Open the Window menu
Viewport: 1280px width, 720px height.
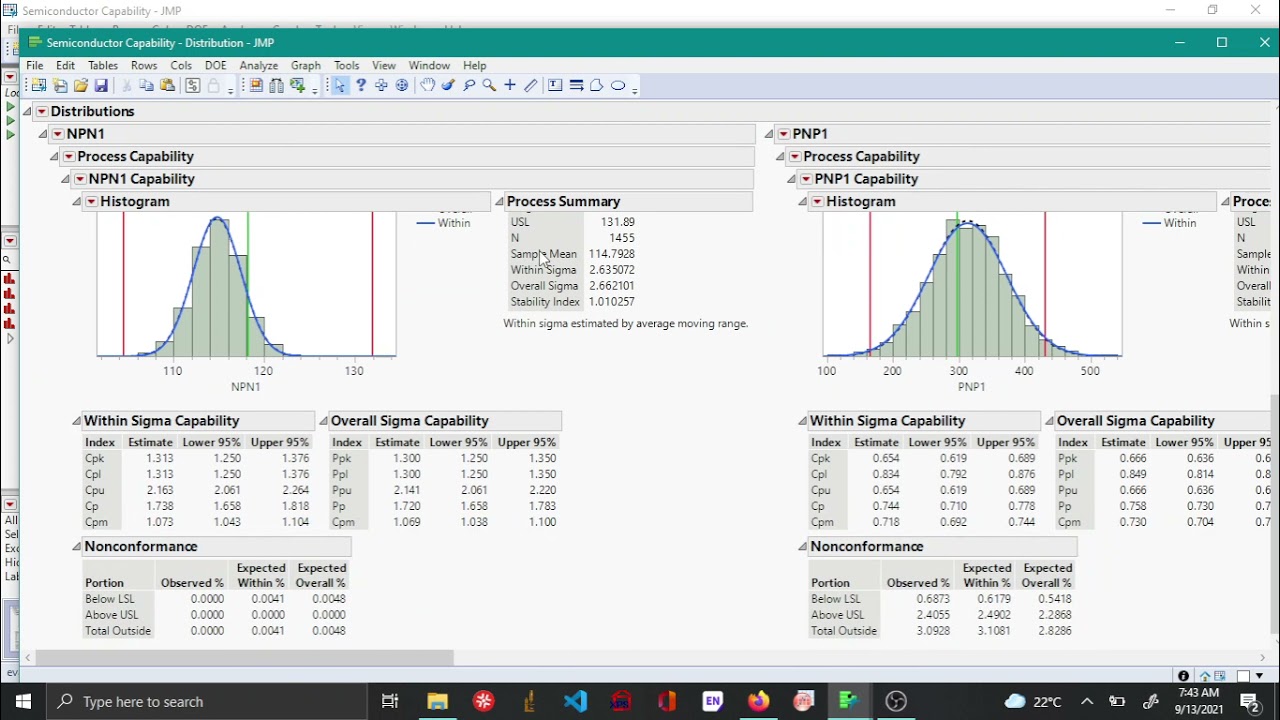pyautogui.click(x=429, y=65)
